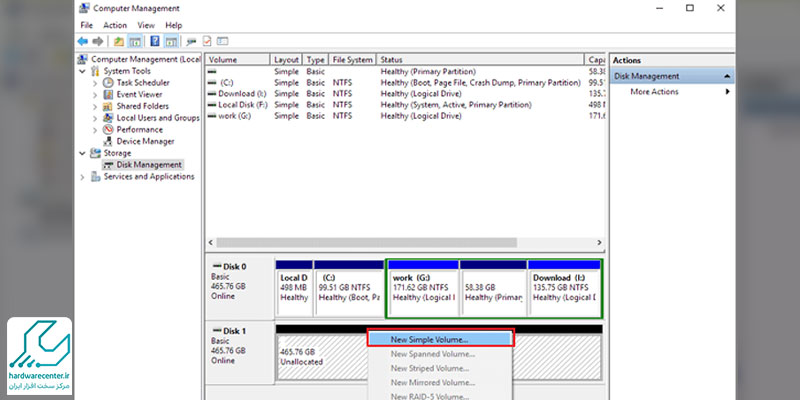This screenshot has height=400, width=800.
Task: Select the Download (I:) 135.75 GB partition
Action: click(564, 288)
